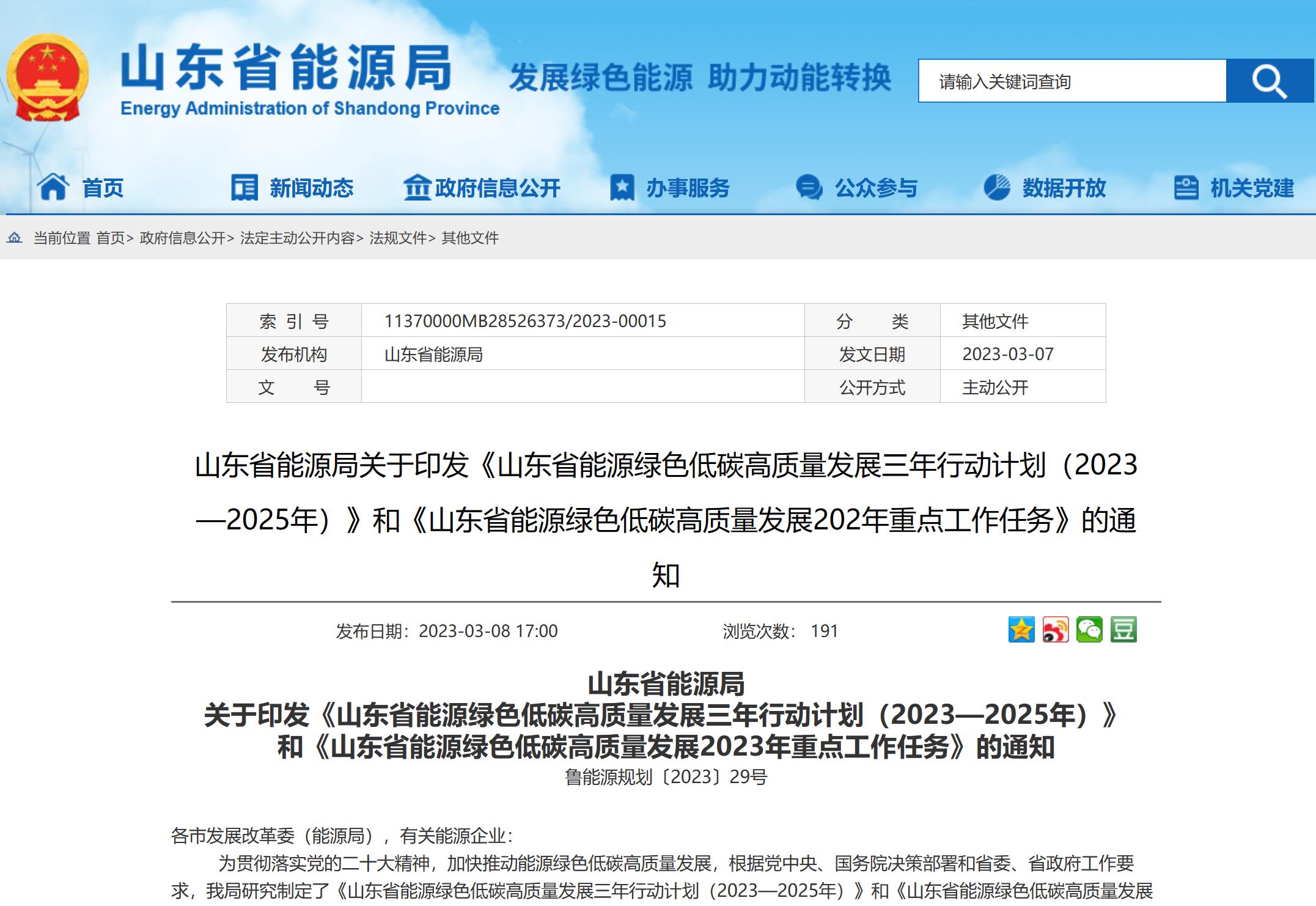Open the 新闻动态 menu
Screen dimensions: 1316x906
coord(312,188)
